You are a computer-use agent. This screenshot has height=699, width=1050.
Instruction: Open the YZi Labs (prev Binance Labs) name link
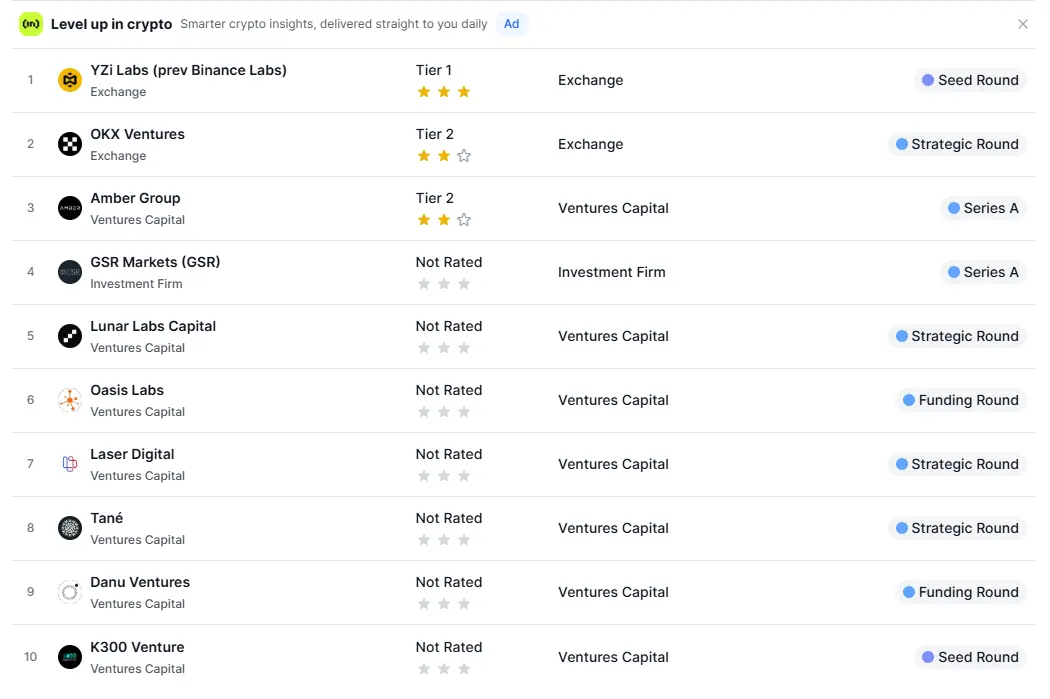click(x=188, y=70)
